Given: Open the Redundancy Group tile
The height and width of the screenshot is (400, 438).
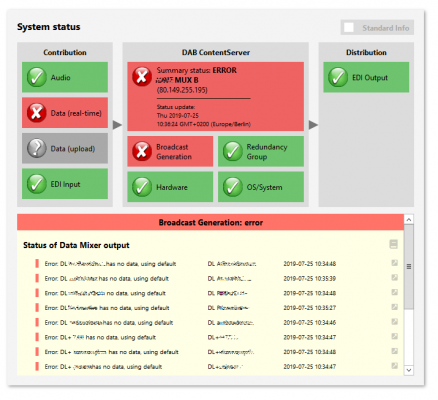Looking at the screenshot, I should coord(261,151).
